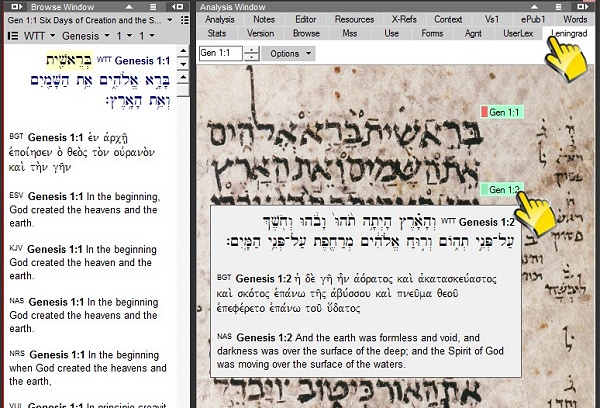
Task: Select the Leningrad tab
Action: 569,34
